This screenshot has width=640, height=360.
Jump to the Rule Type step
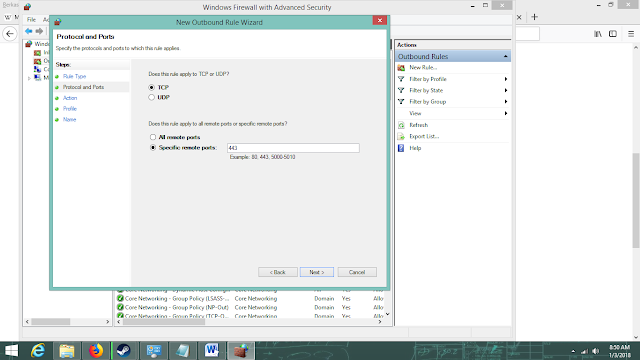click(x=74, y=76)
